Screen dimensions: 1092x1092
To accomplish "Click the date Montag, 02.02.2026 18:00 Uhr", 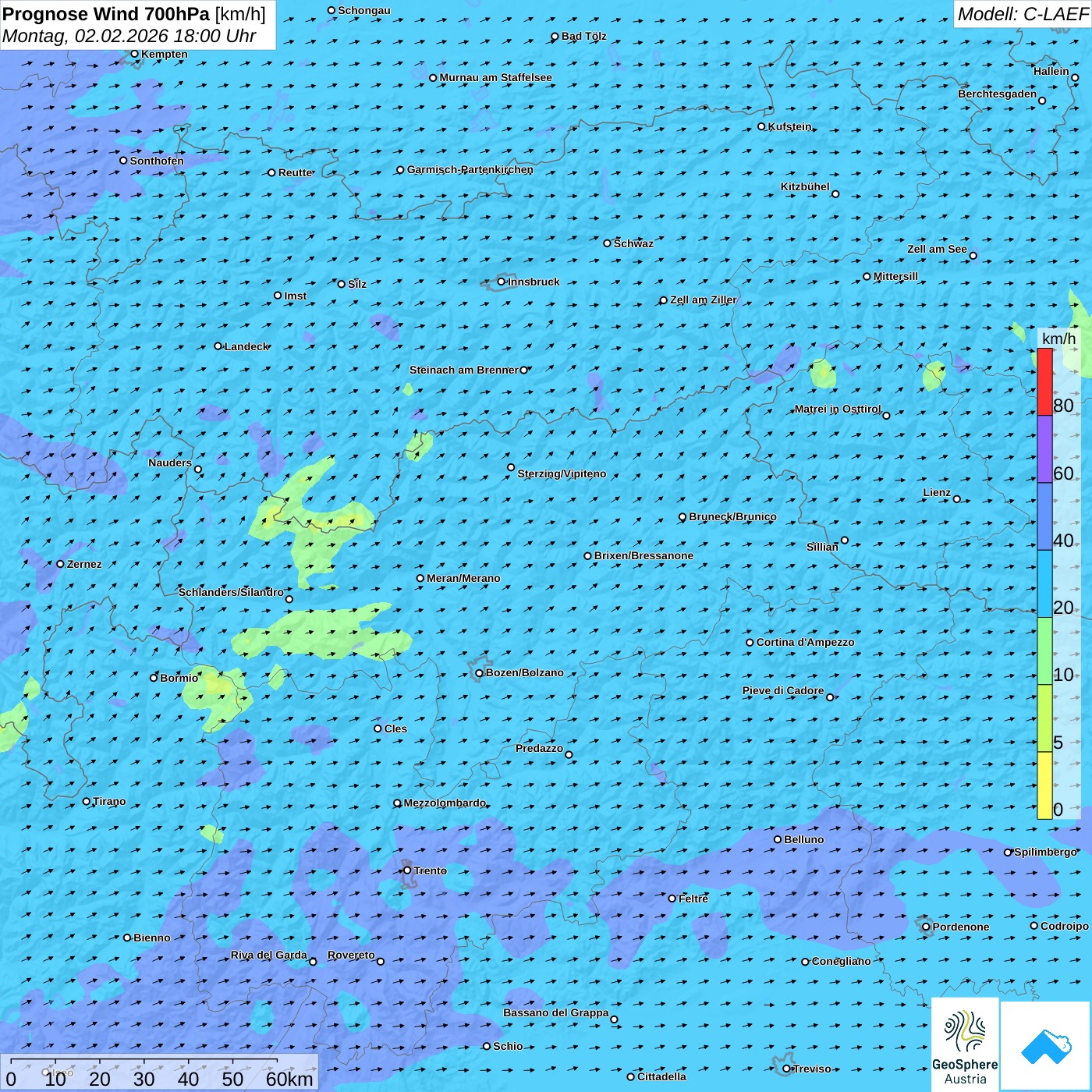I will 129,36.
